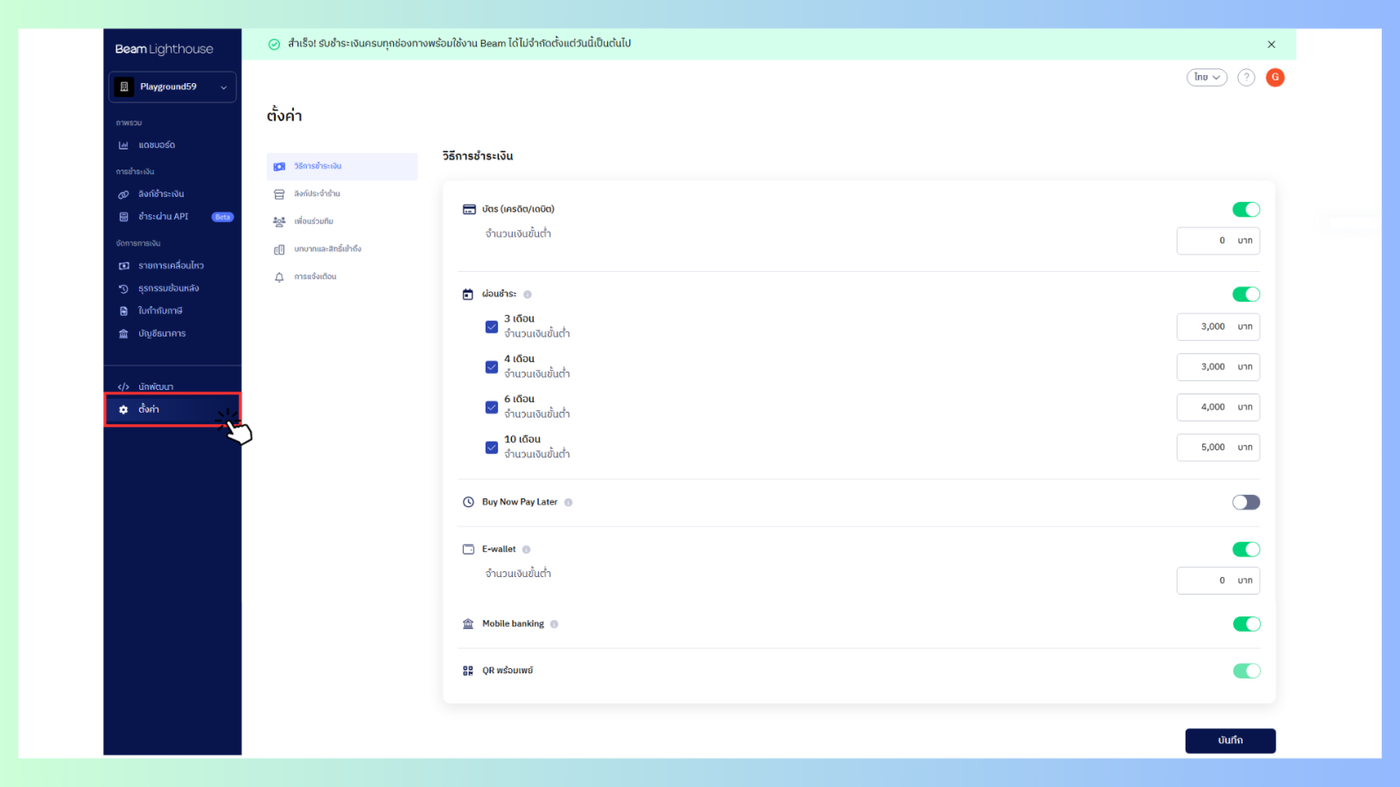Screen dimensions: 1400x787
Task: Click the chain-link icon beside ลิงก์ชำระเงิน
Action: point(124,194)
